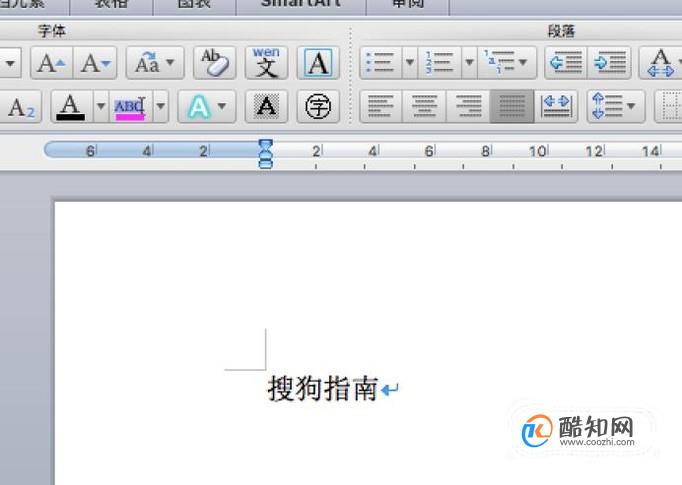Viewport: 682px width, 485px height.
Task: Click the Shrink Font button
Action: tap(95, 64)
